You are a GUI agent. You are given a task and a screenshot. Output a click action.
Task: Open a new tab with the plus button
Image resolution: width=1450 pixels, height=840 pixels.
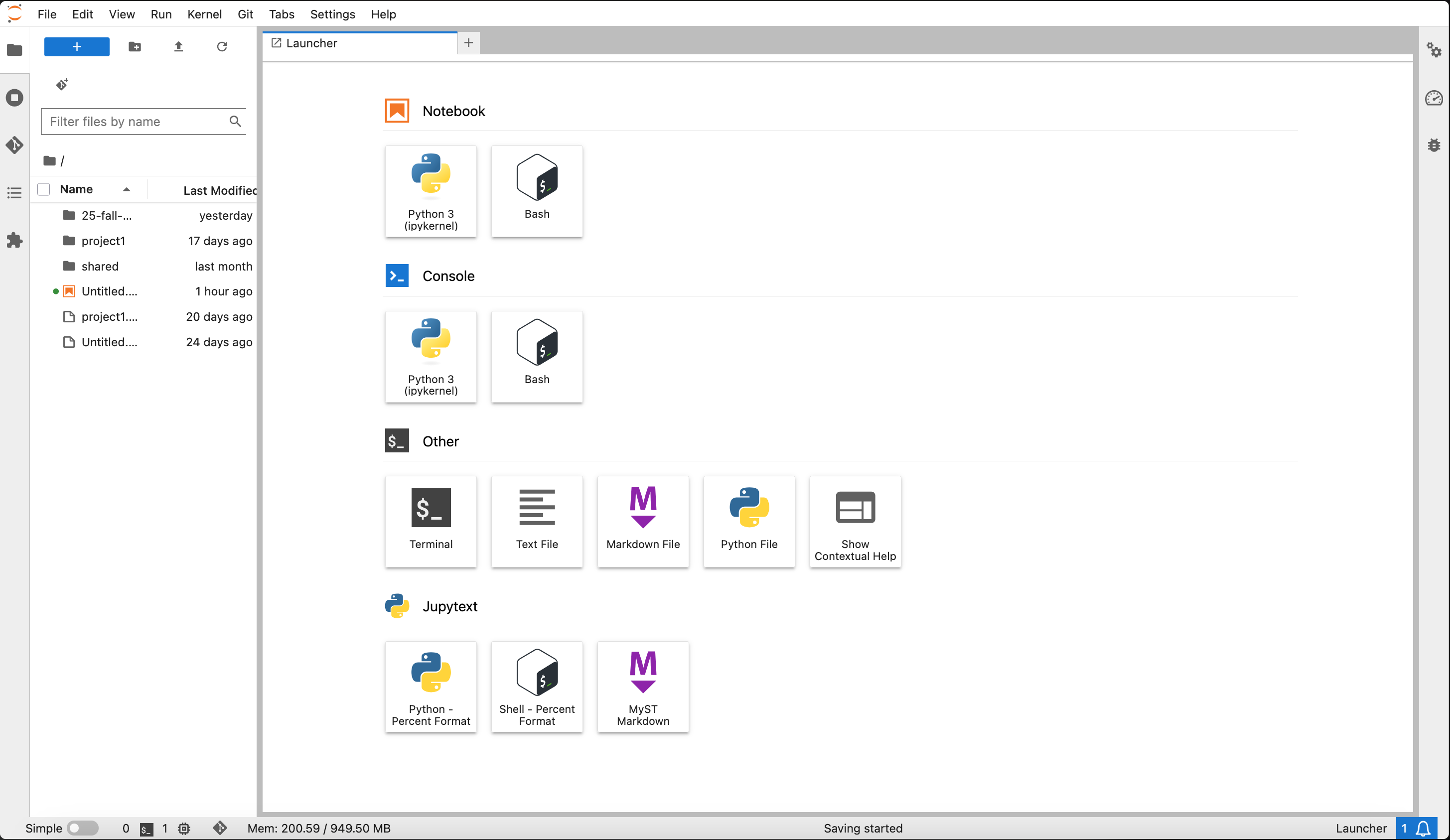[468, 42]
